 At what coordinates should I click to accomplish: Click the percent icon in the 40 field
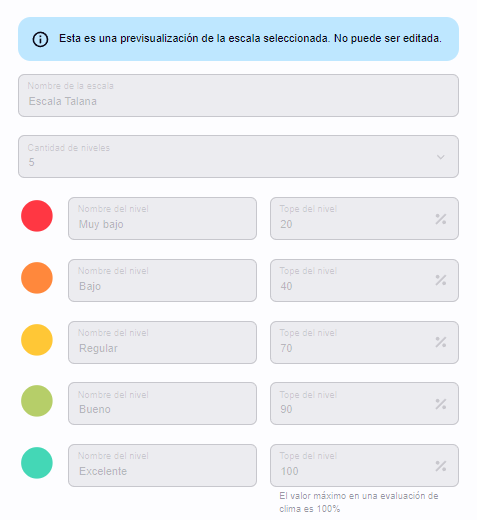(x=441, y=280)
